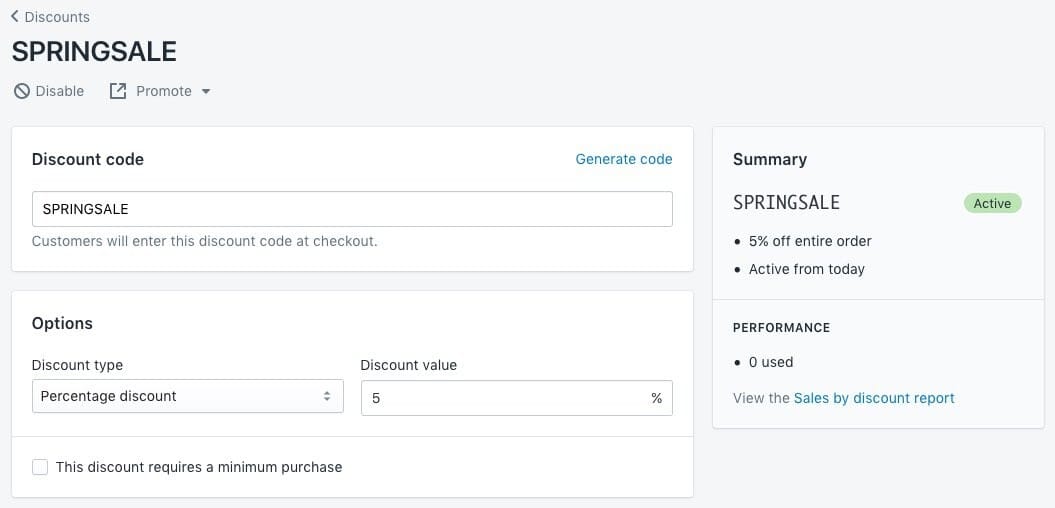
Task: Focus the SPRINGSALE discount code field
Action: [x=352, y=209]
